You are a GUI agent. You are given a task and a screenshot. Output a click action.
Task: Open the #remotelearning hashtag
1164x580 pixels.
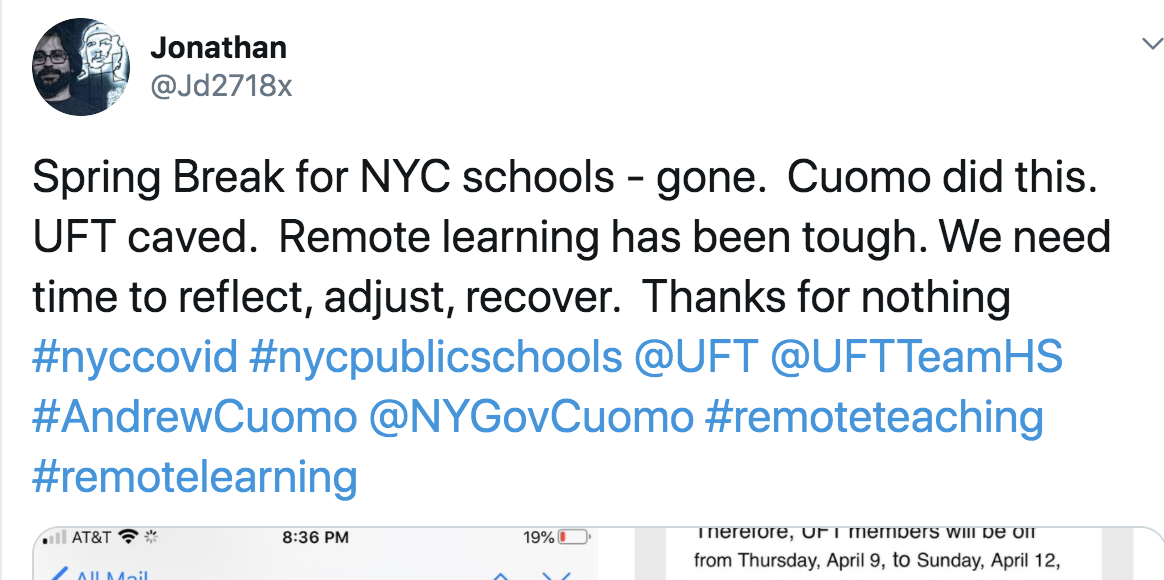pos(194,477)
